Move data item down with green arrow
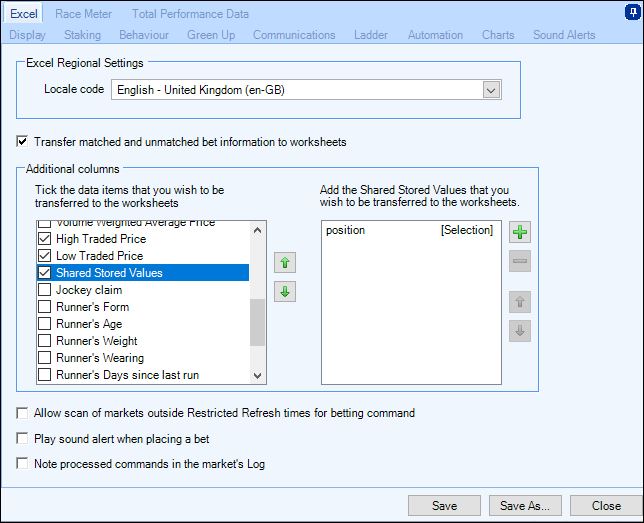This screenshot has width=644, height=523. 285,292
